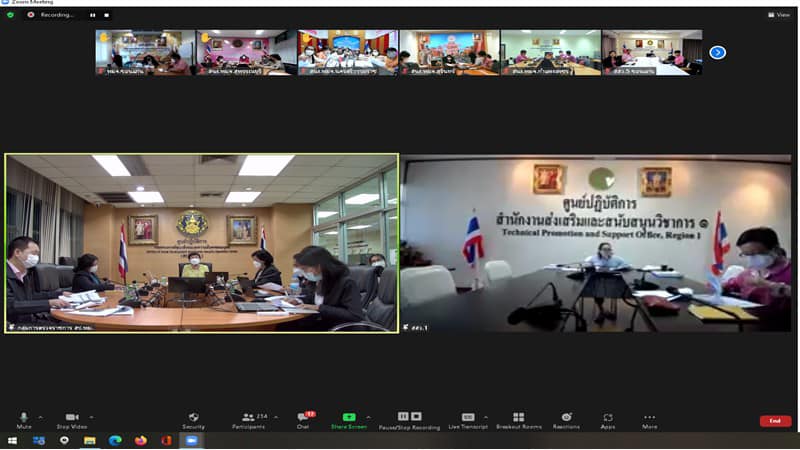The height and width of the screenshot is (450, 800).
Task: Pause recording from bottom toolbar
Action: pos(403,416)
